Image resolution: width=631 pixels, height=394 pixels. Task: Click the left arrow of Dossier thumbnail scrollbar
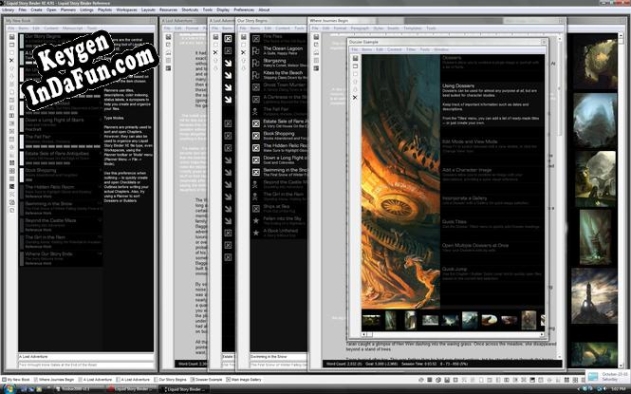point(364,334)
